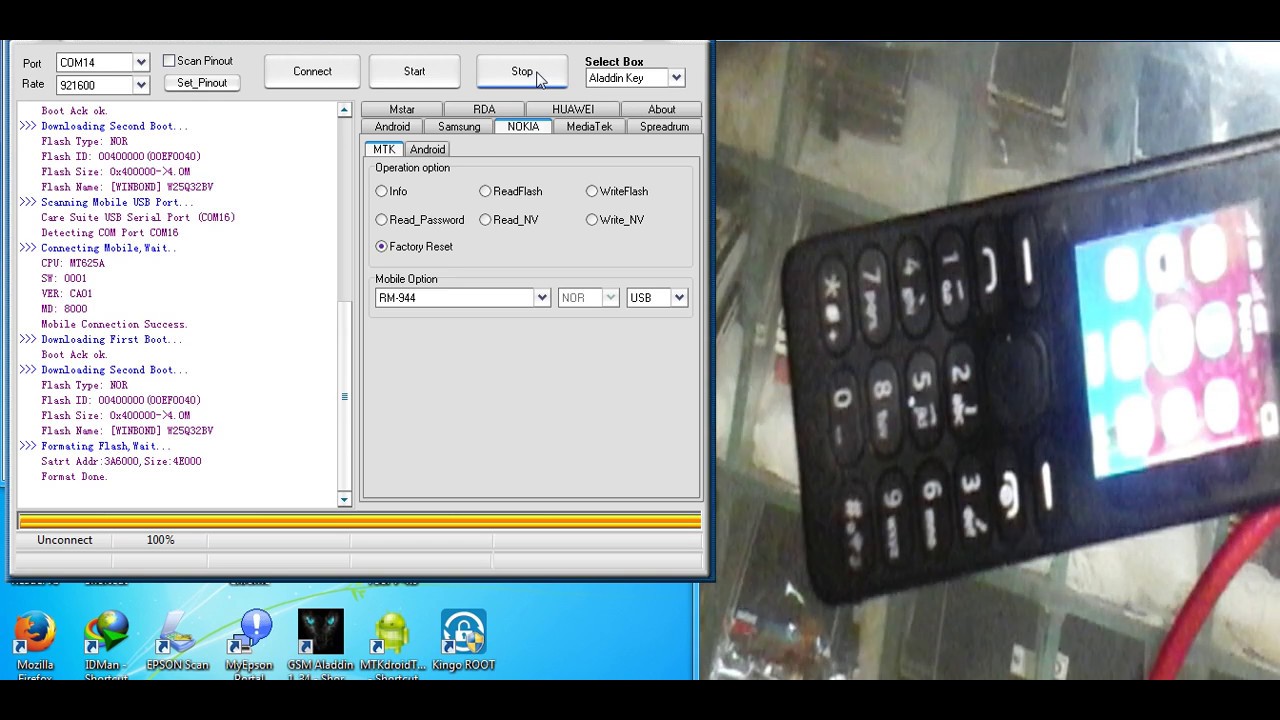Select the NOKIA tab
The width and height of the screenshot is (1280, 720).
point(523,126)
